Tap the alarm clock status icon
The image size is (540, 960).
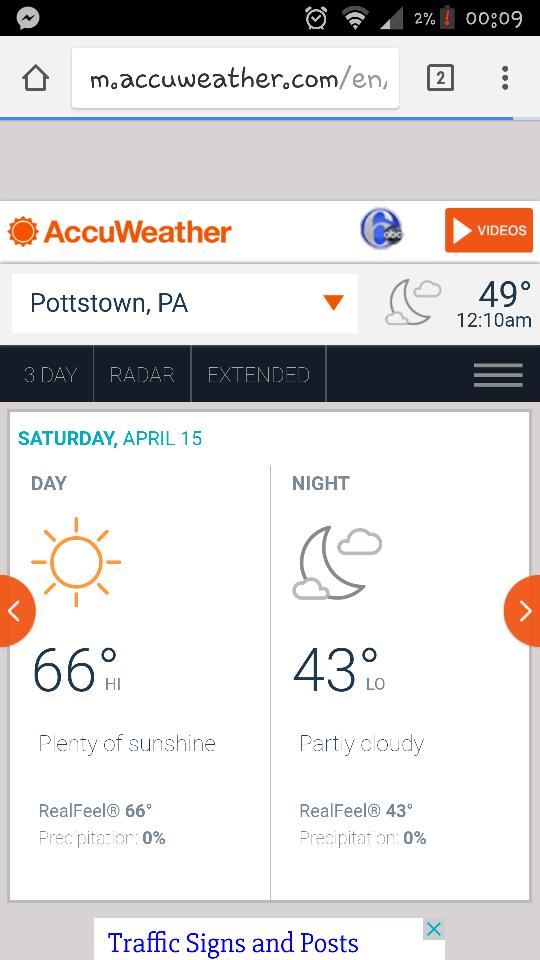click(316, 18)
